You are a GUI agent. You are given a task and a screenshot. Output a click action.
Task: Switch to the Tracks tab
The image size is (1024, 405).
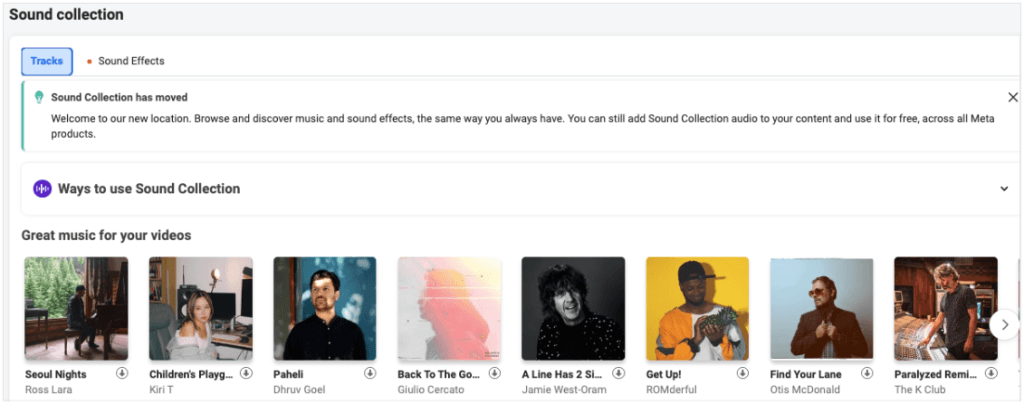47,61
